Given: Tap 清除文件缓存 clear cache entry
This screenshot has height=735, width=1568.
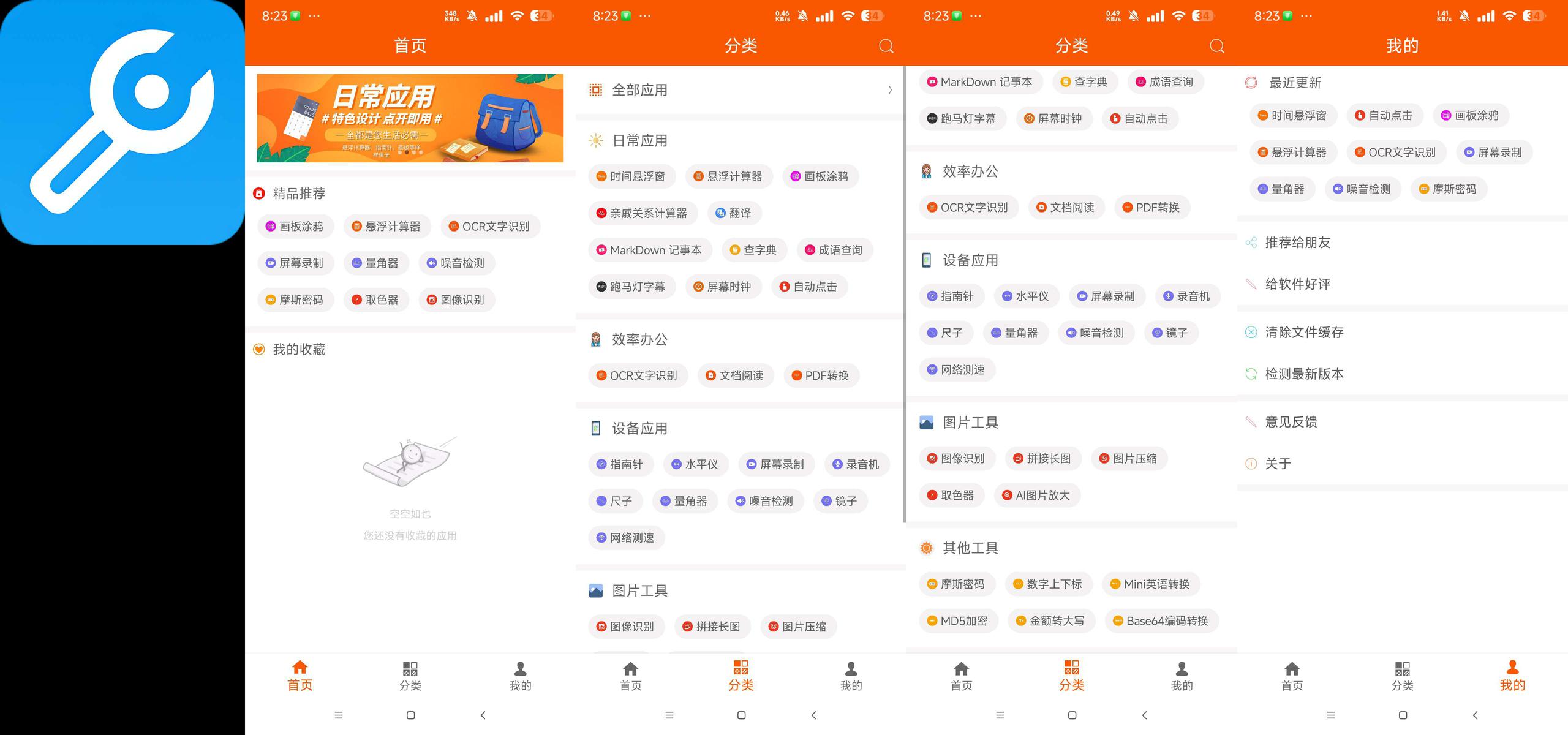Looking at the screenshot, I should 1304,332.
